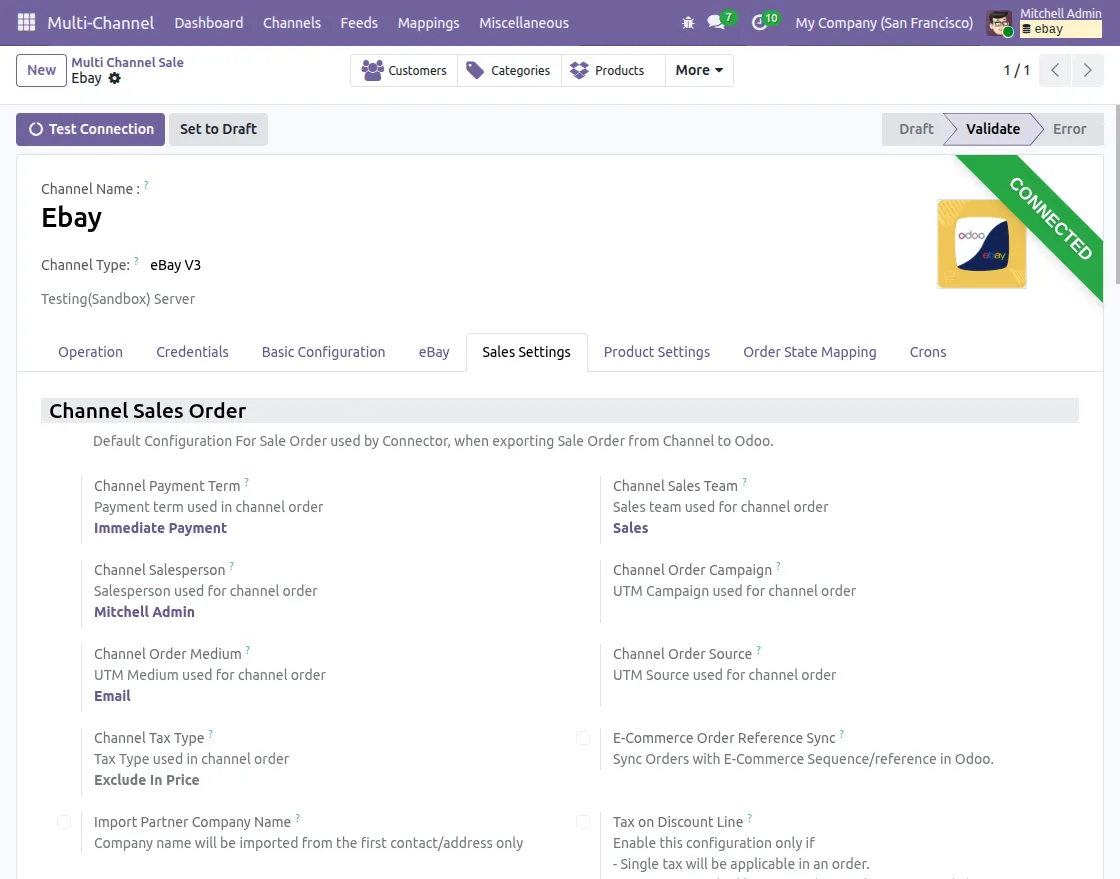Switch to the Product Settings tab

tap(656, 352)
